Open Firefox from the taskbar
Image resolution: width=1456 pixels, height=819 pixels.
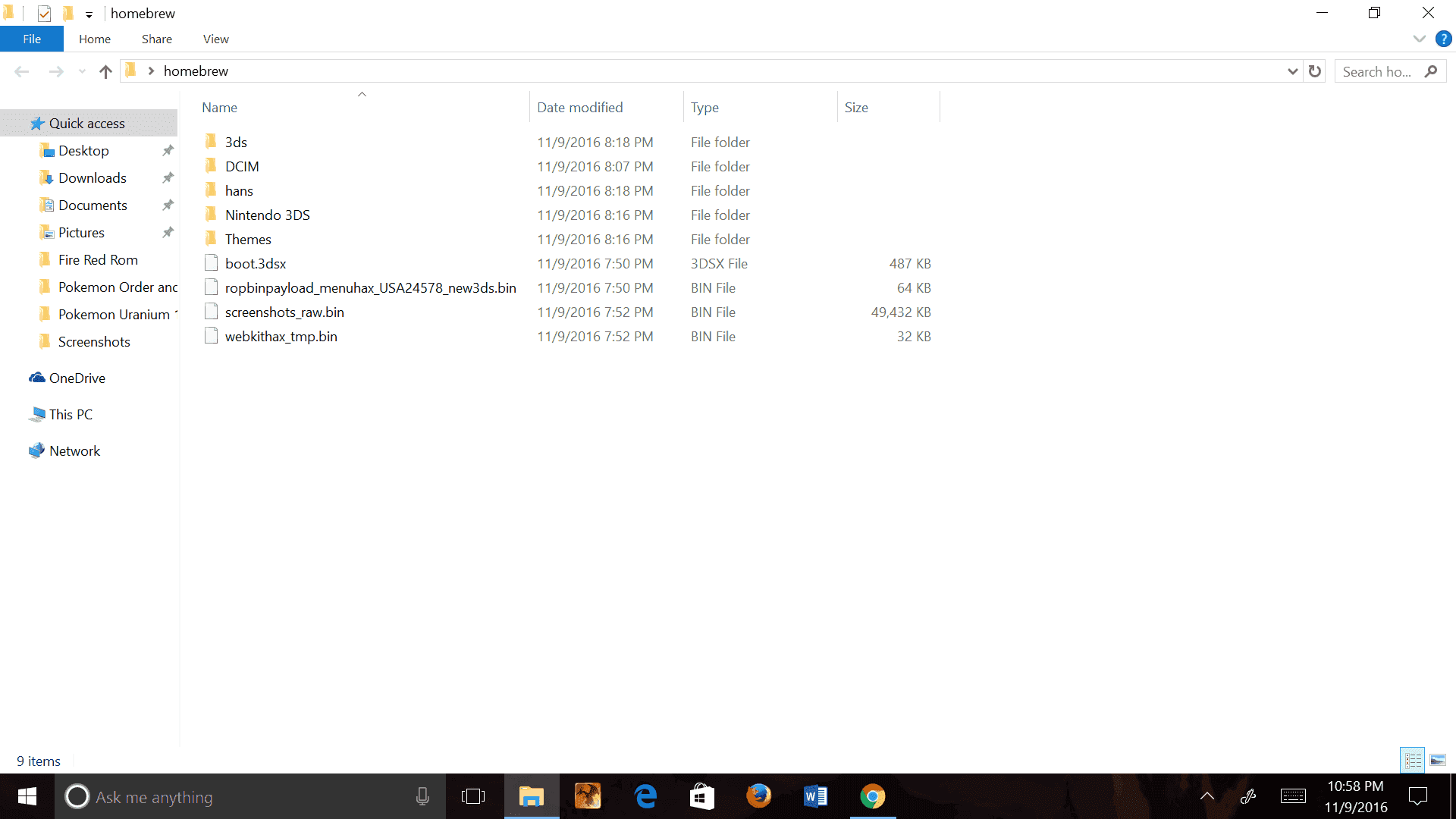point(758,796)
